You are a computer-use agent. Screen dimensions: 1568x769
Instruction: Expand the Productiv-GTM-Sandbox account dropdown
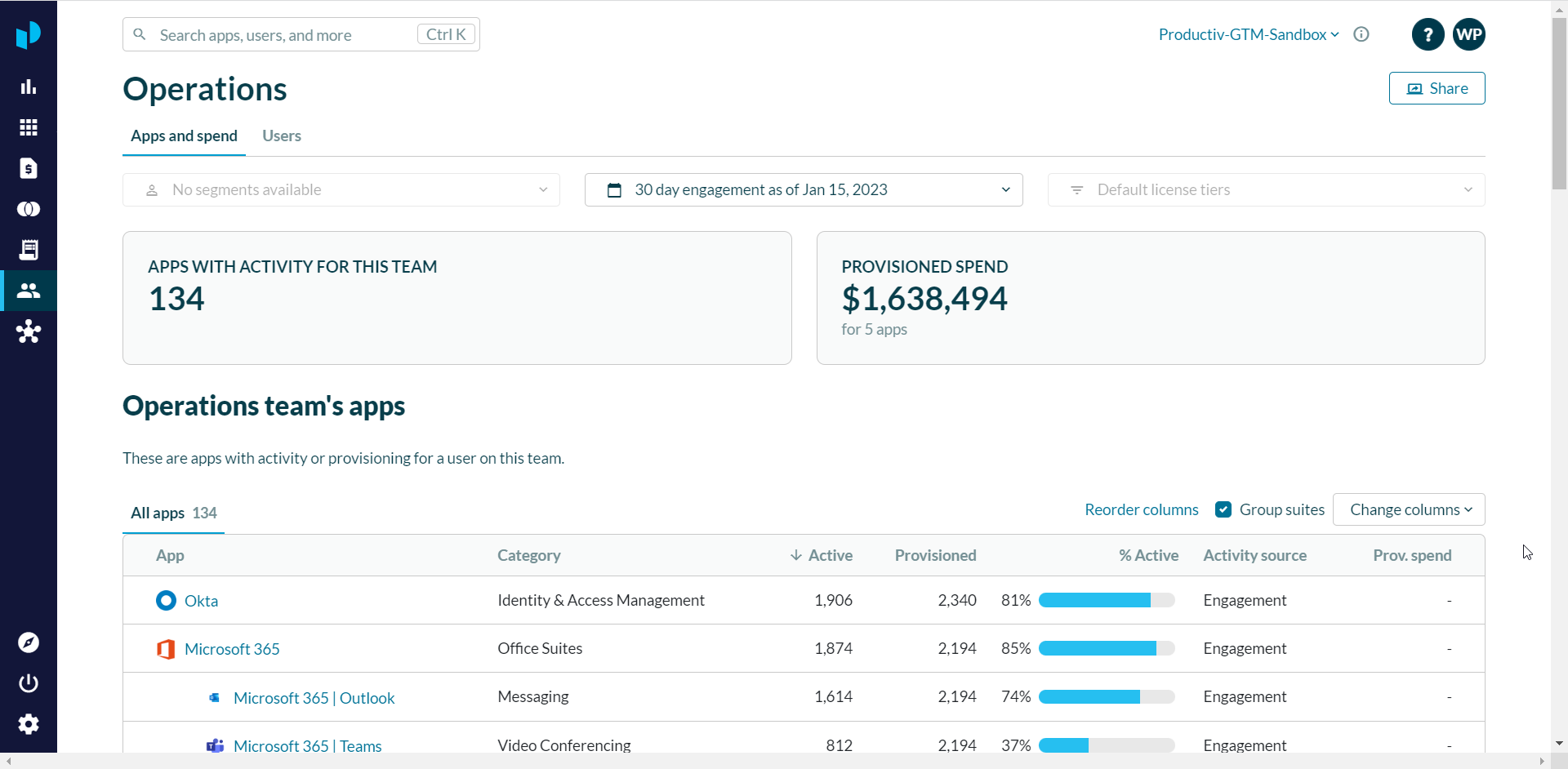point(1248,34)
